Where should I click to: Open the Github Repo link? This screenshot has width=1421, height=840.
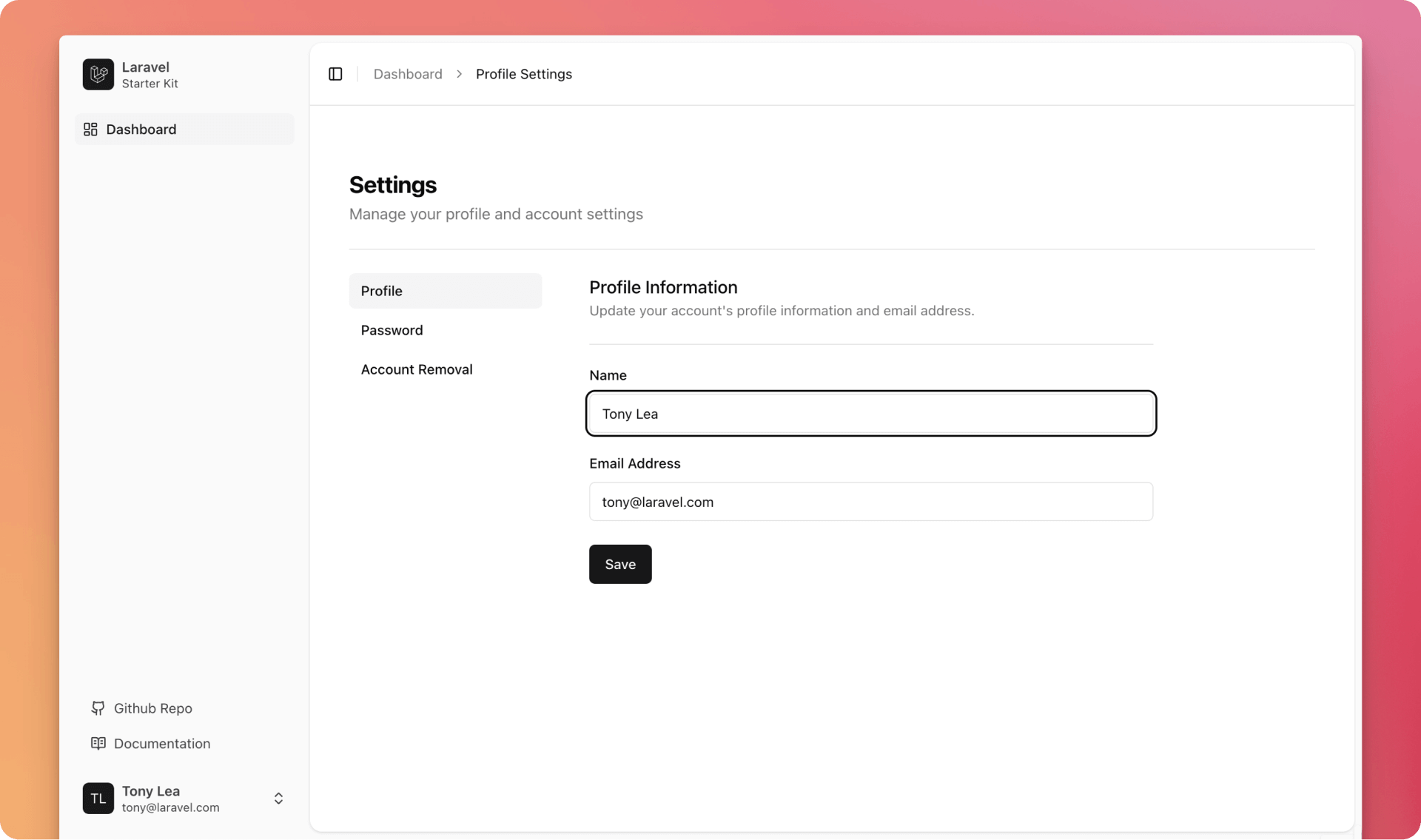153,708
